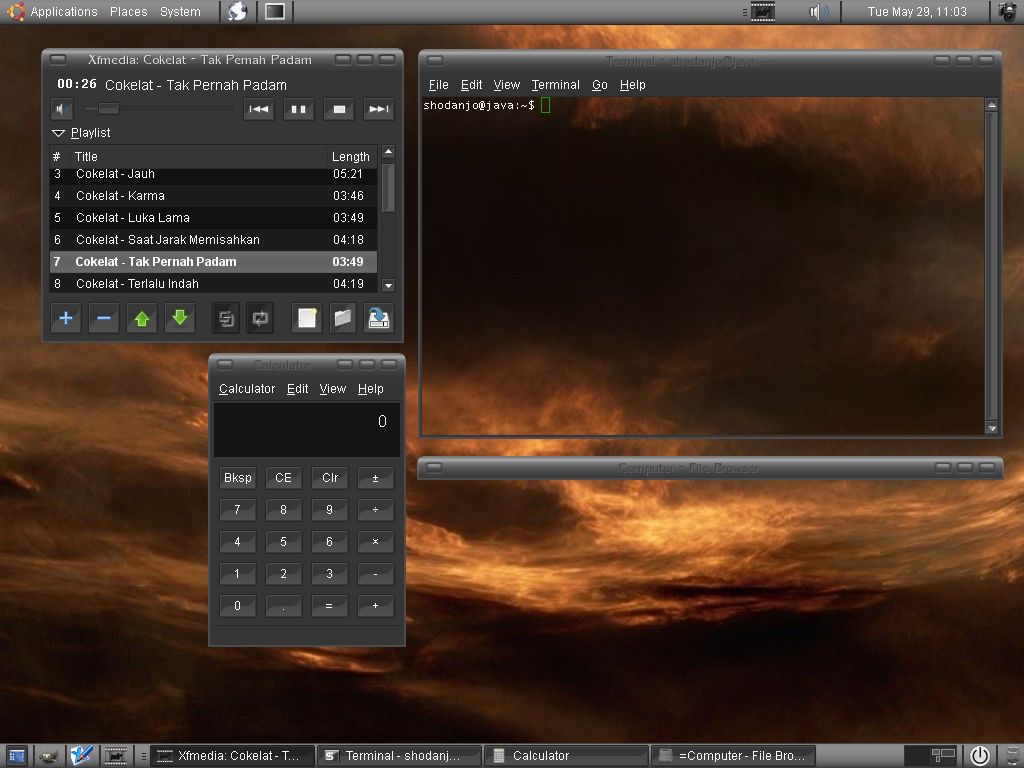Image resolution: width=1024 pixels, height=768 pixels.
Task: Open the Go menu in Terminal
Action: [600, 85]
